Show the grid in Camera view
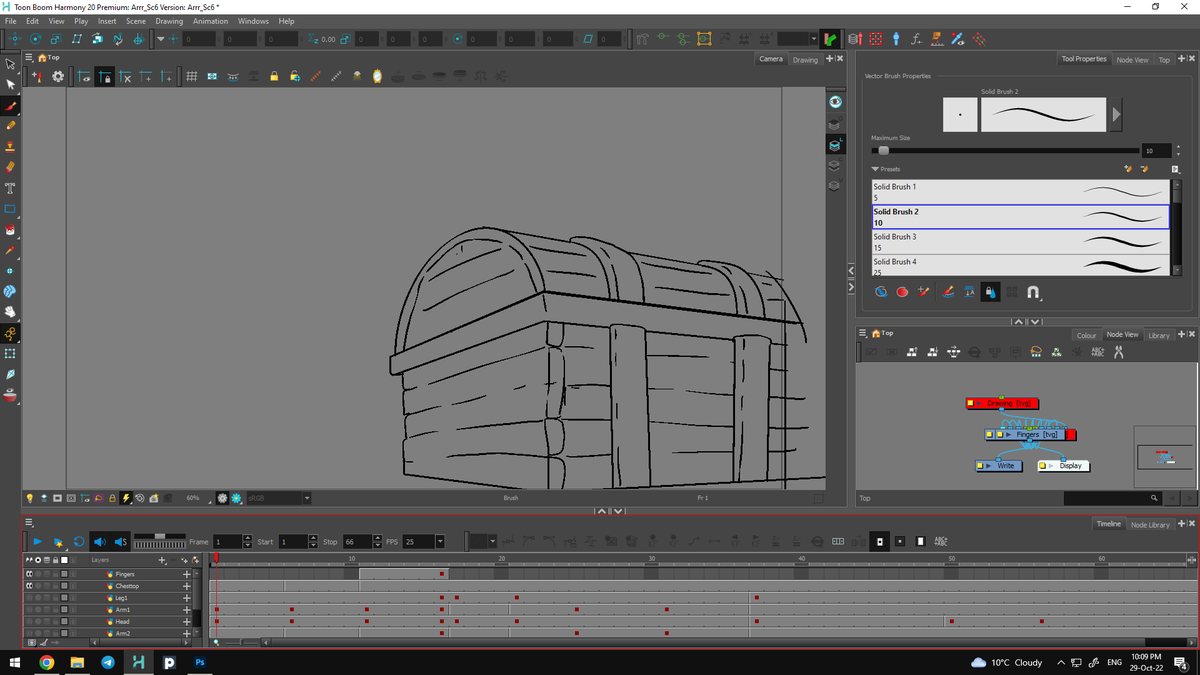The height and width of the screenshot is (675, 1200). (x=191, y=77)
